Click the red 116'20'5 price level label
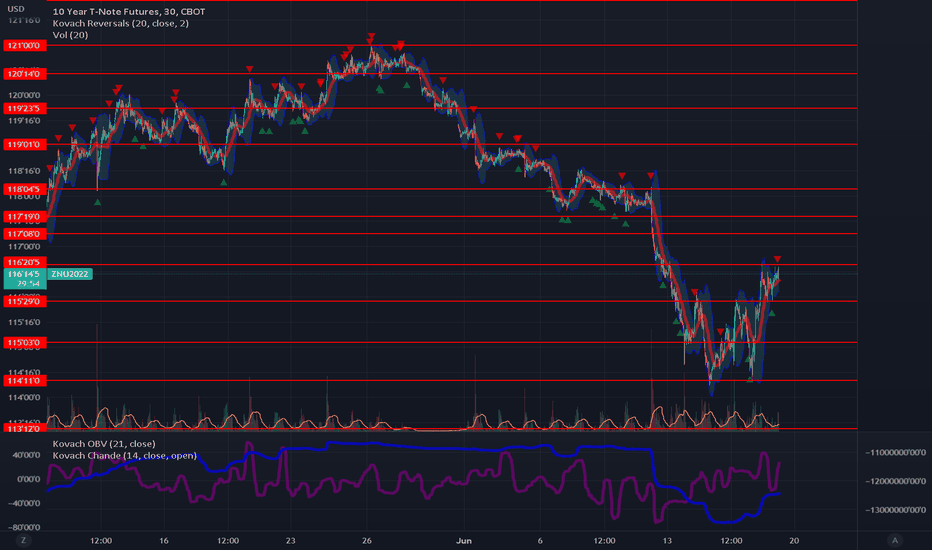 pos(24,262)
